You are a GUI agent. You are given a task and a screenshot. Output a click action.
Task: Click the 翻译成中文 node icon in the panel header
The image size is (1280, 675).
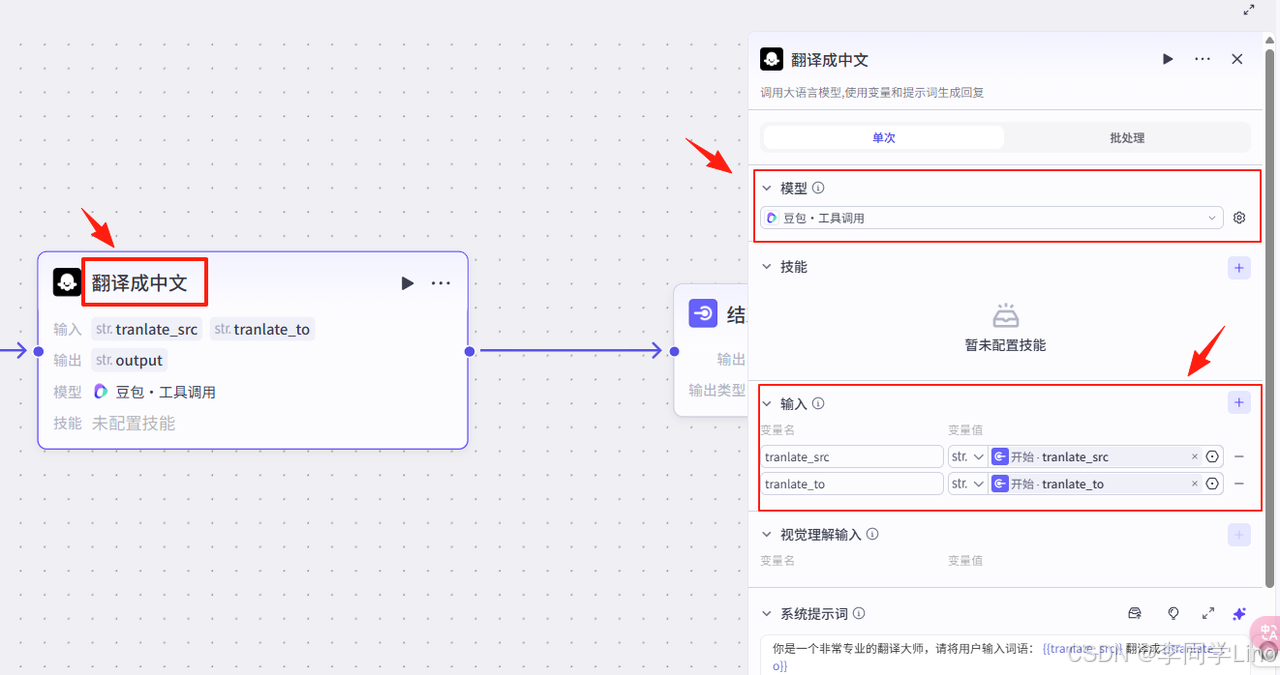[771, 59]
